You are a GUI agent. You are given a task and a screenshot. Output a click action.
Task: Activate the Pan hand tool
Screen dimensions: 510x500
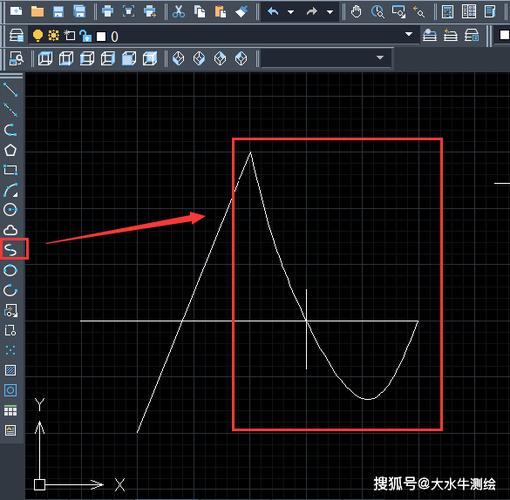356,12
